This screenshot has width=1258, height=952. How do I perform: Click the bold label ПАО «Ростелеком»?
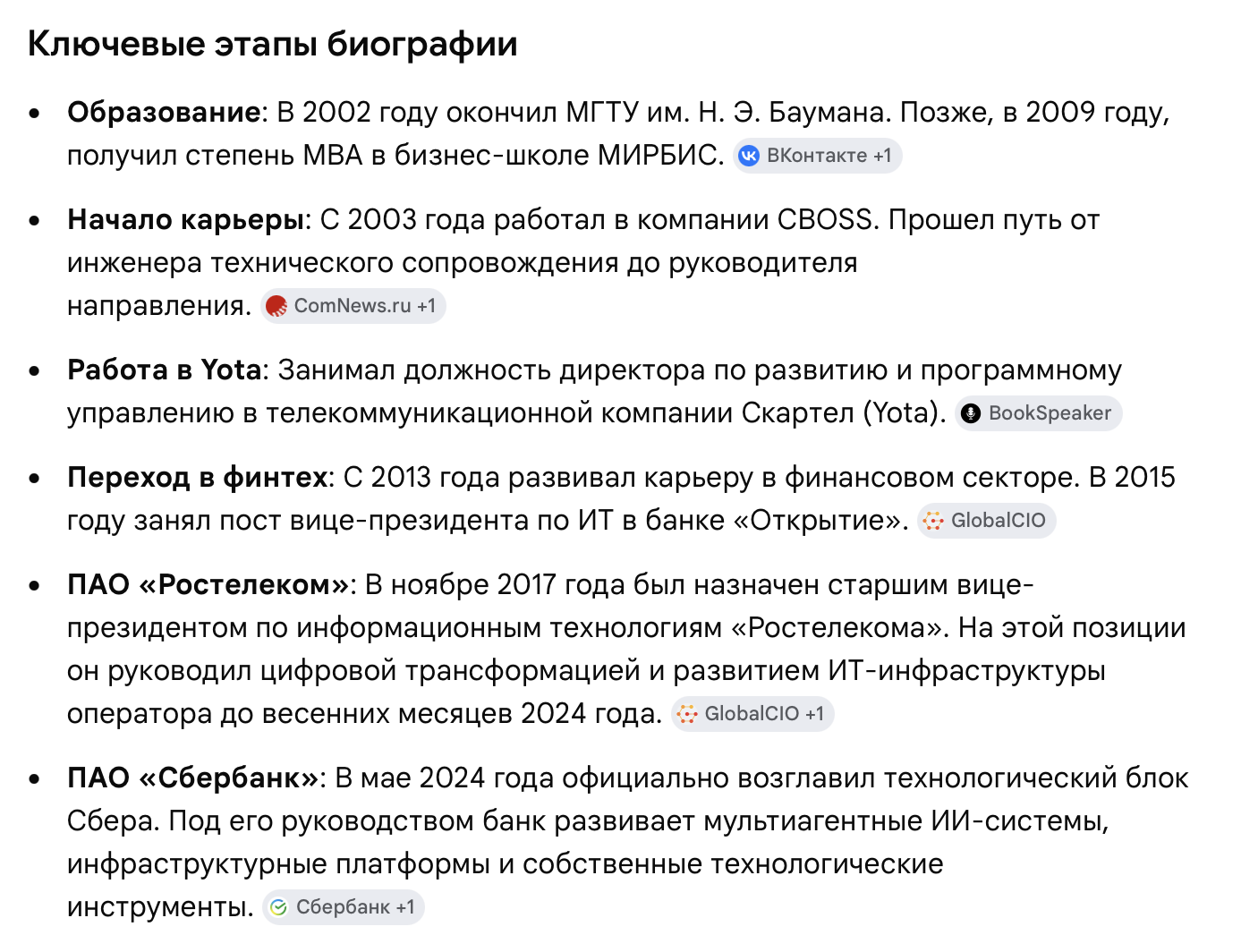tap(208, 584)
